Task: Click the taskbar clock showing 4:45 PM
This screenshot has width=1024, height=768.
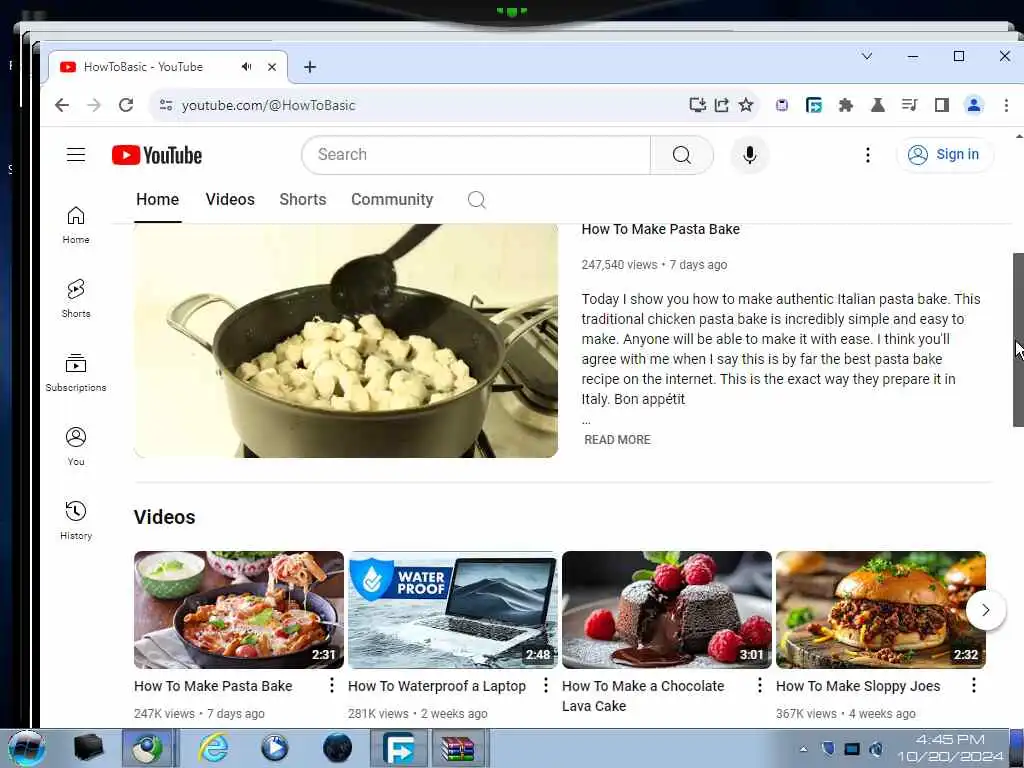Action: pos(950,748)
